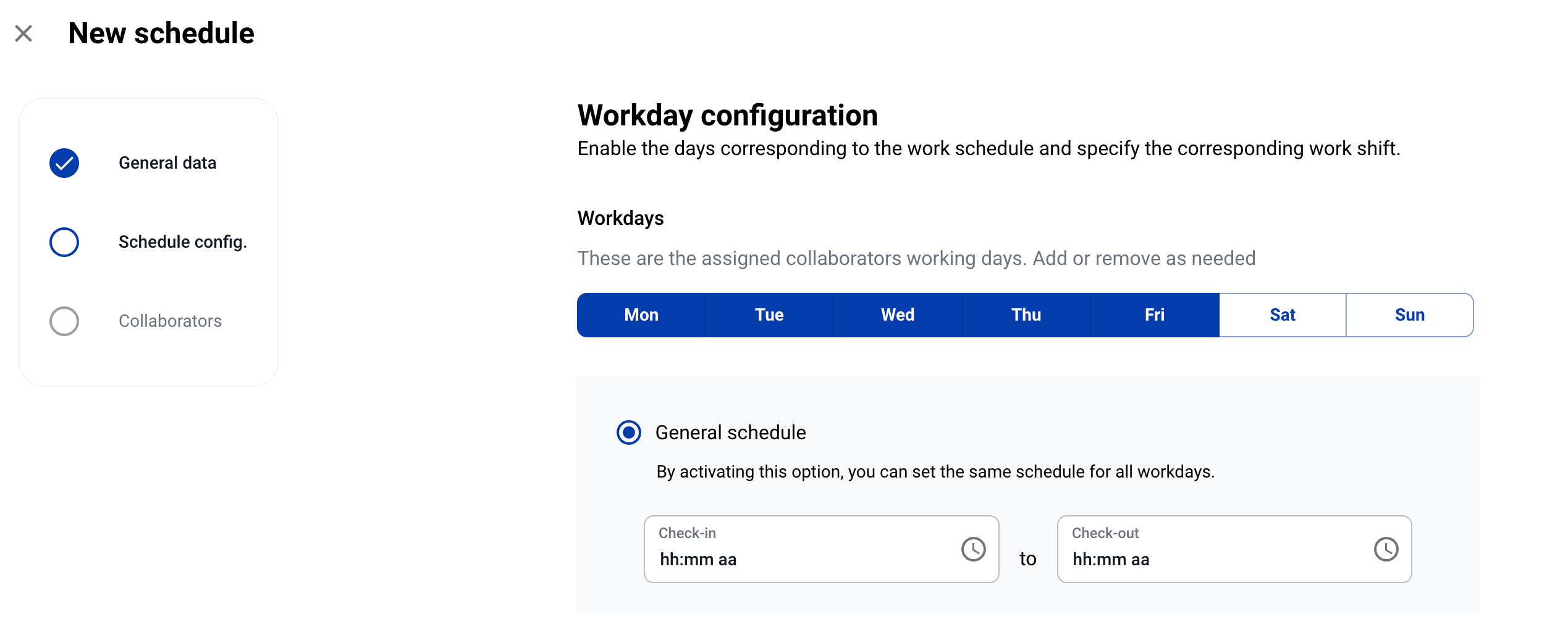Click the Collaborators step circle icon
Image resolution: width=1568 pixels, height=640 pixels.
click(64, 321)
